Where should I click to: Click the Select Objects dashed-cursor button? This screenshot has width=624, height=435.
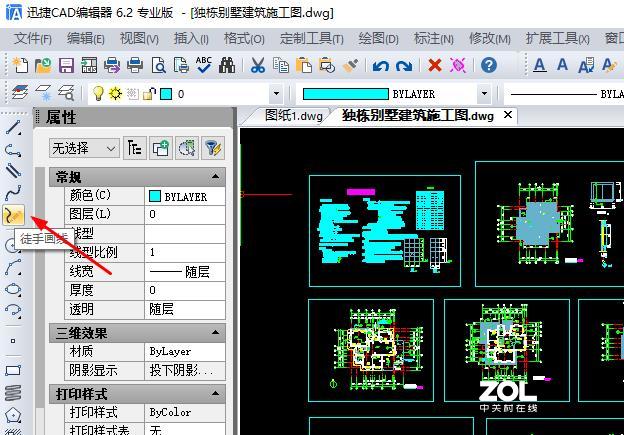click(187, 148)
